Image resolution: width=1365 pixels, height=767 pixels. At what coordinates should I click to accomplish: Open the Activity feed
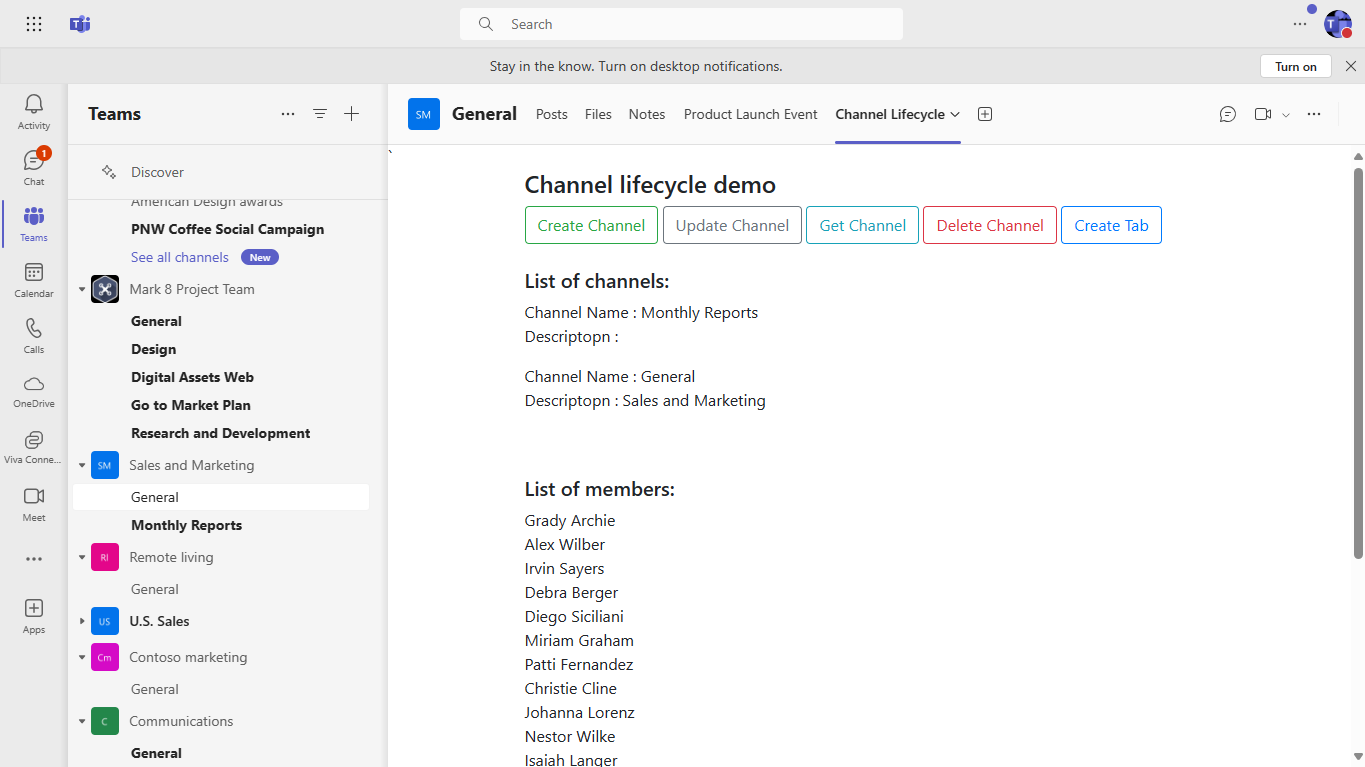[34, 112]
